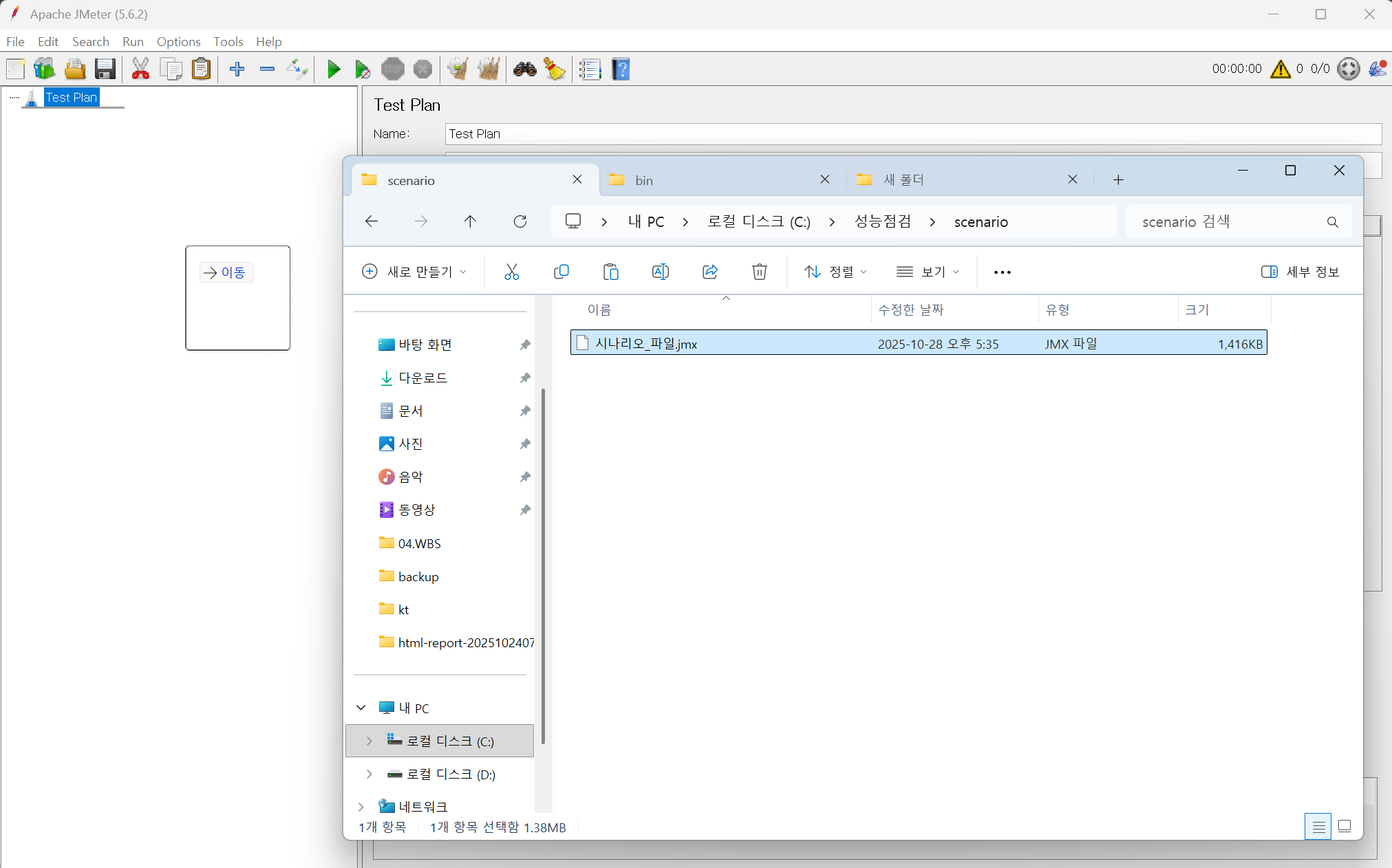Collapse the 내 PC tree node
1392x868 pixels.
[361, 708]
